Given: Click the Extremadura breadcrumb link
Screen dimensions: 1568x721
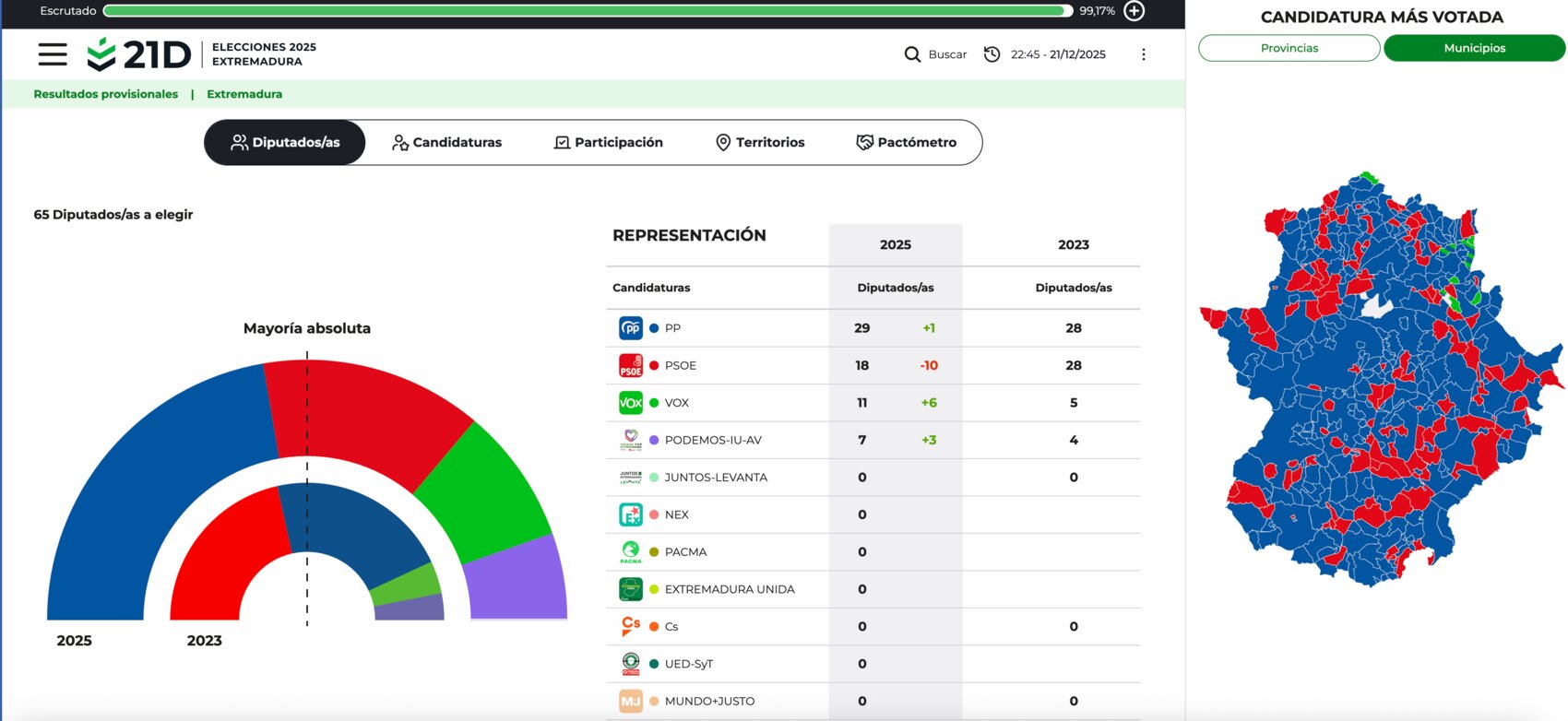Looking at the screenshot, I should click(x=244, y=94).
